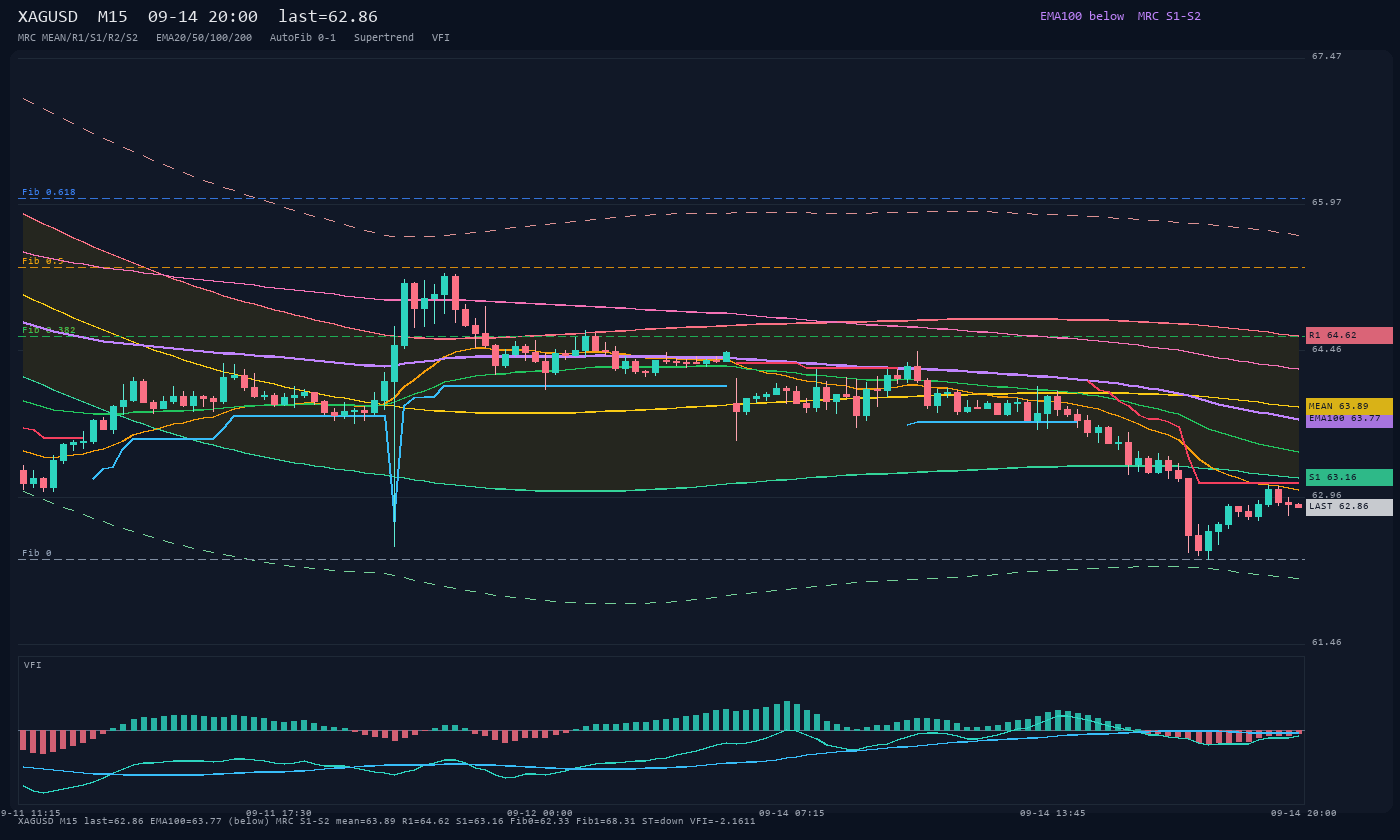Click the last=62.86 value in the title
The image size is (1400, 840).
point(328,17)
